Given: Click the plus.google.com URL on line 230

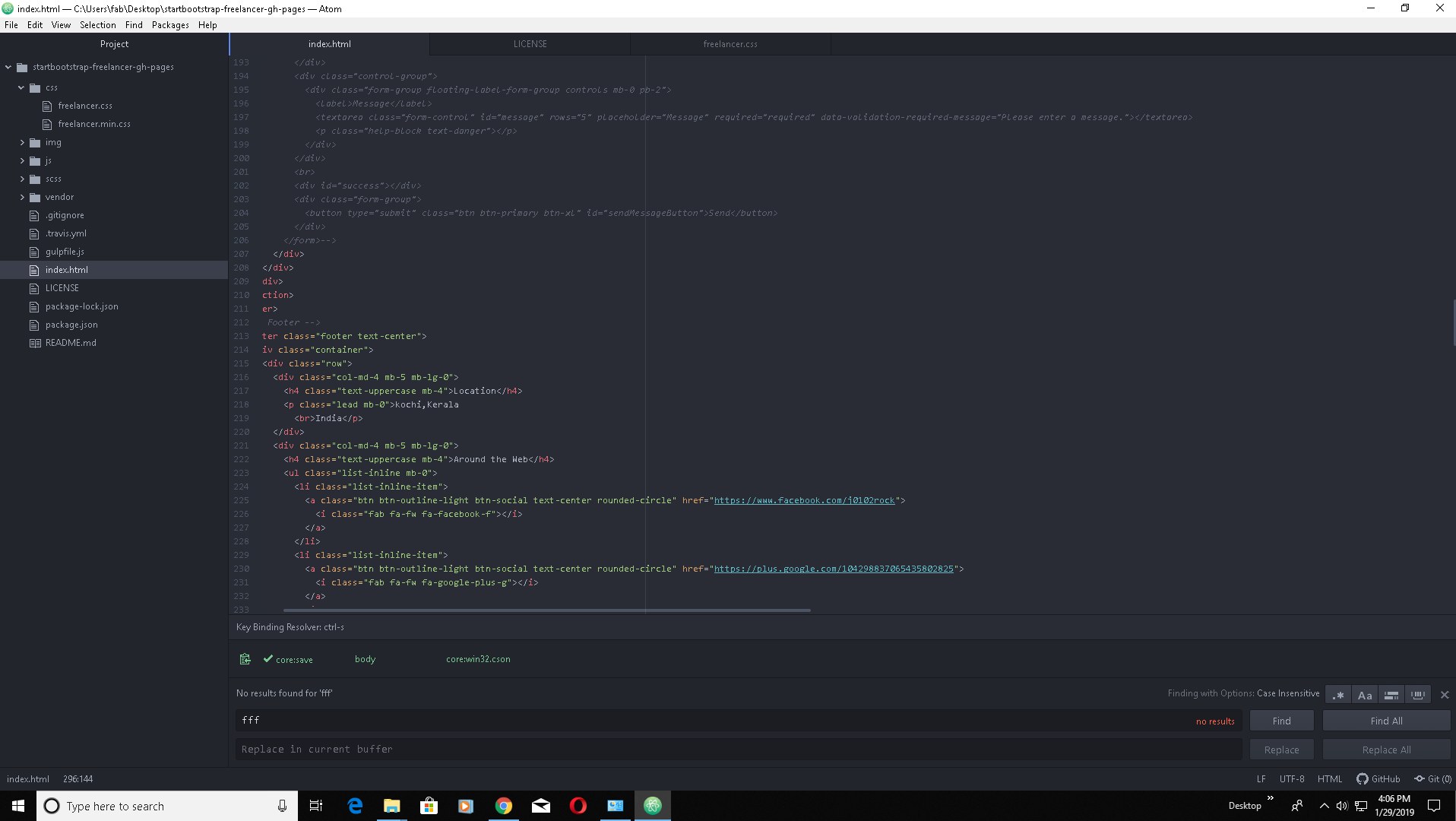Looking at the screenshot, I should click(x=834, y=569).
